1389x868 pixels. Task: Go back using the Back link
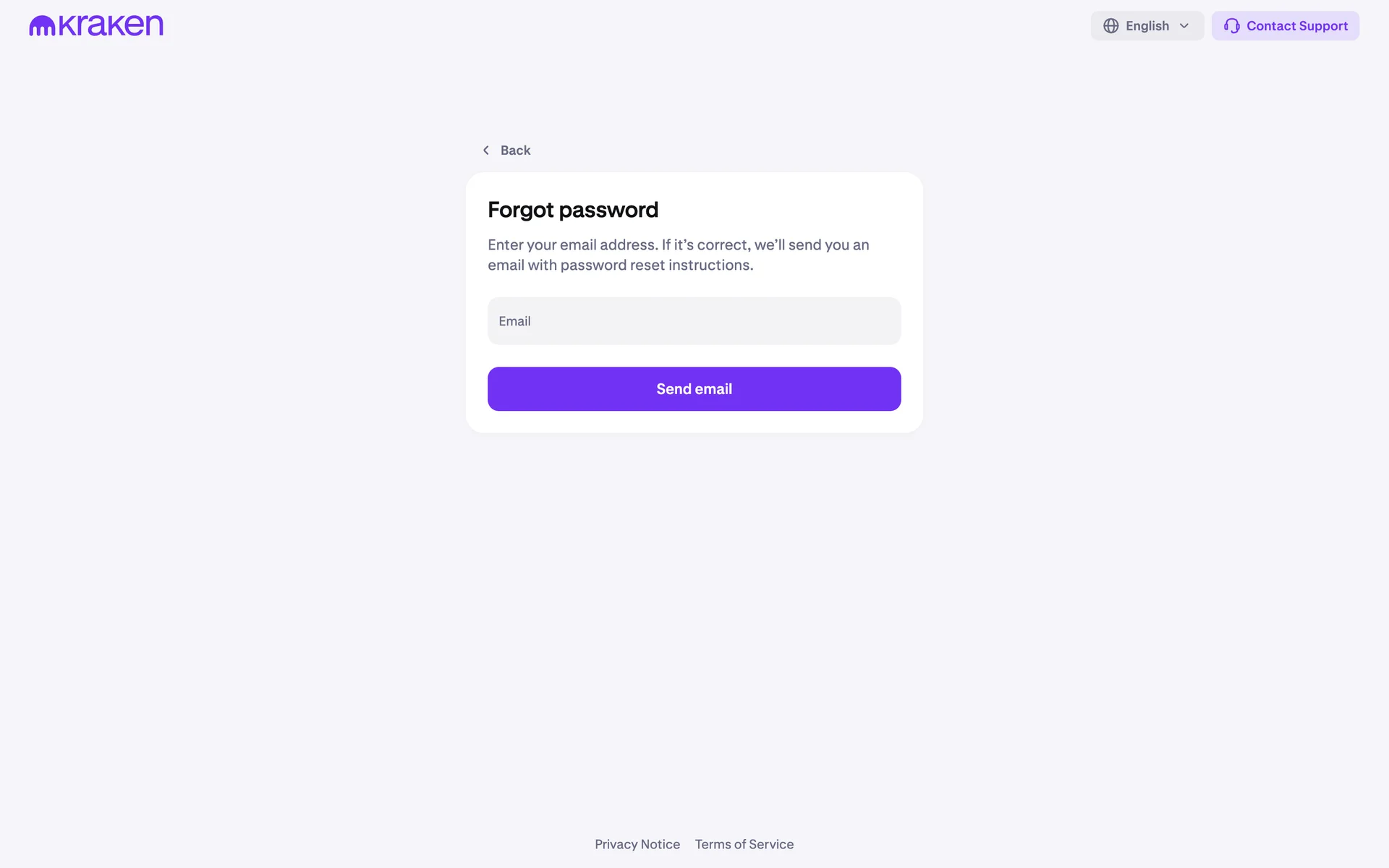[515, 150]
